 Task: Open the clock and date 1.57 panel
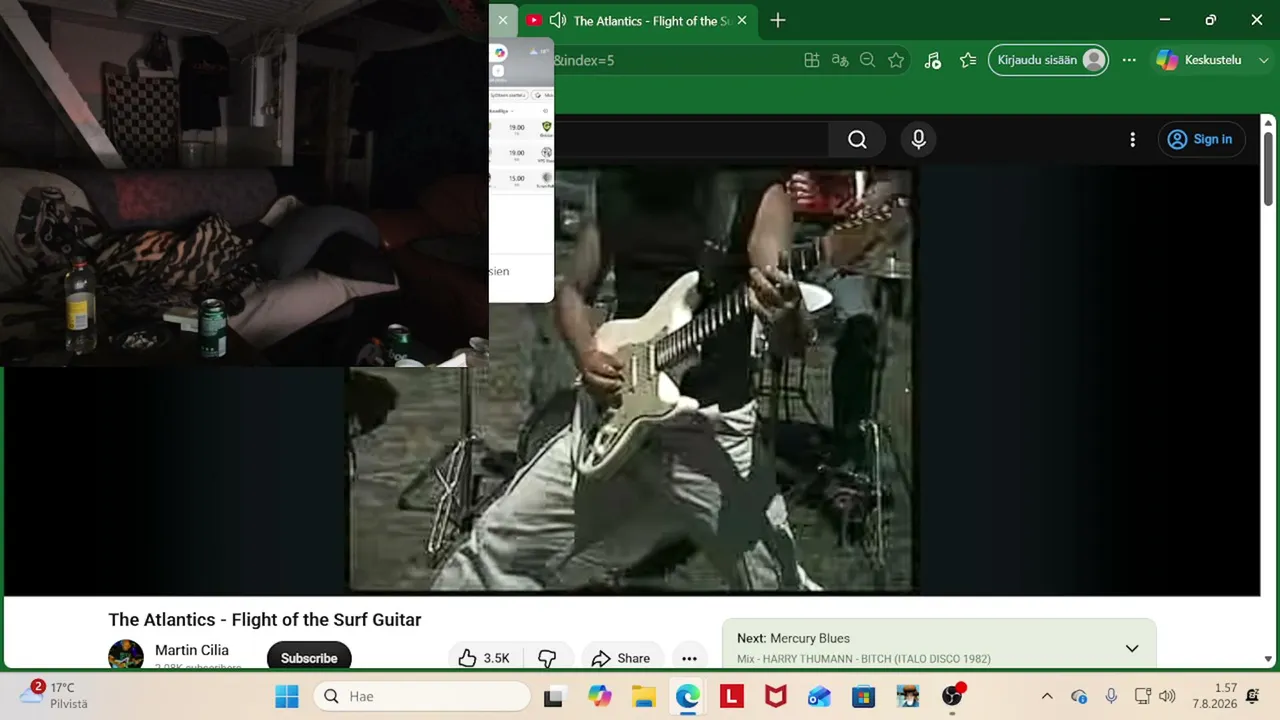(x=1214, y=696)
